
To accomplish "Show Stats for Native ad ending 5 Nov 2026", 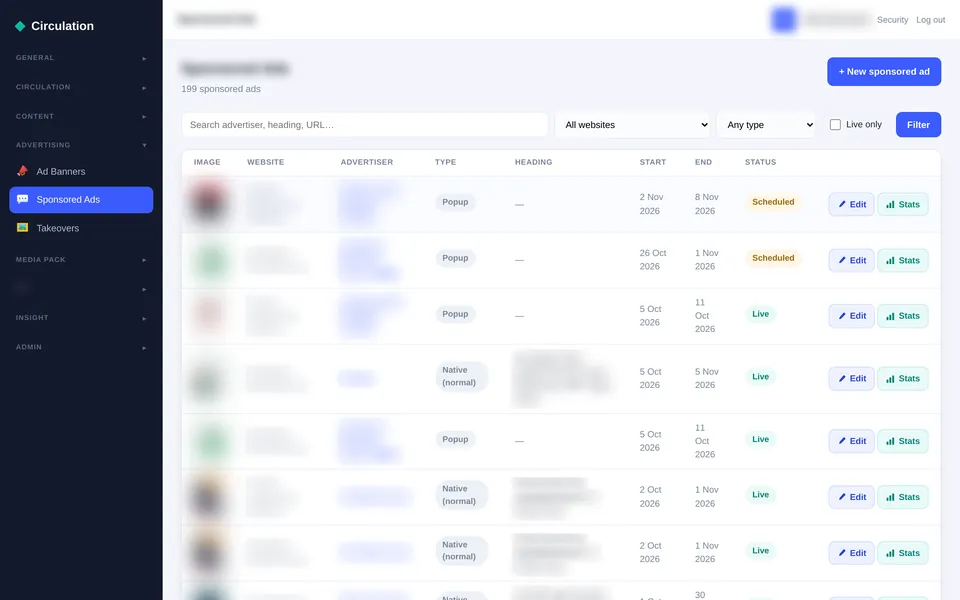I will (902, 378).
